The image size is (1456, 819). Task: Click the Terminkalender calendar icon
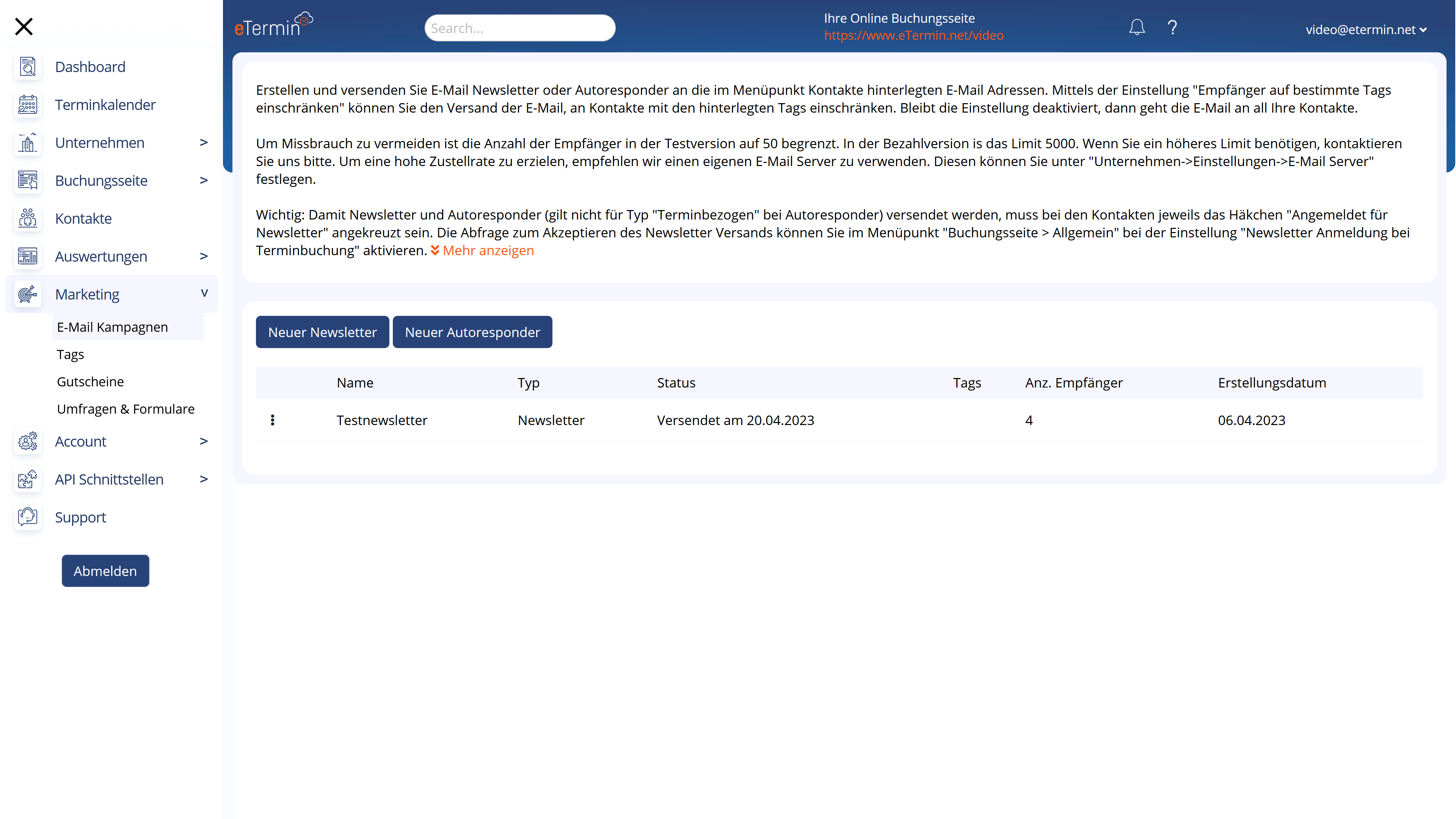point(27,104)
